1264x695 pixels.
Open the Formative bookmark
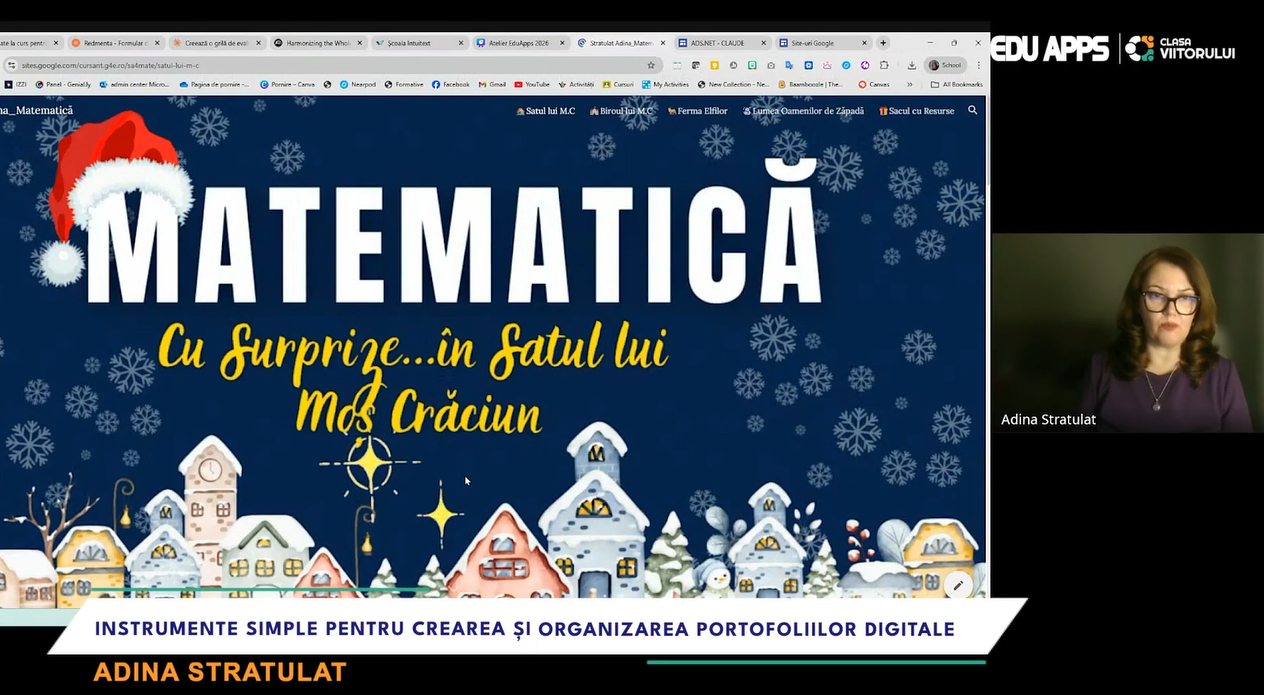404,84
